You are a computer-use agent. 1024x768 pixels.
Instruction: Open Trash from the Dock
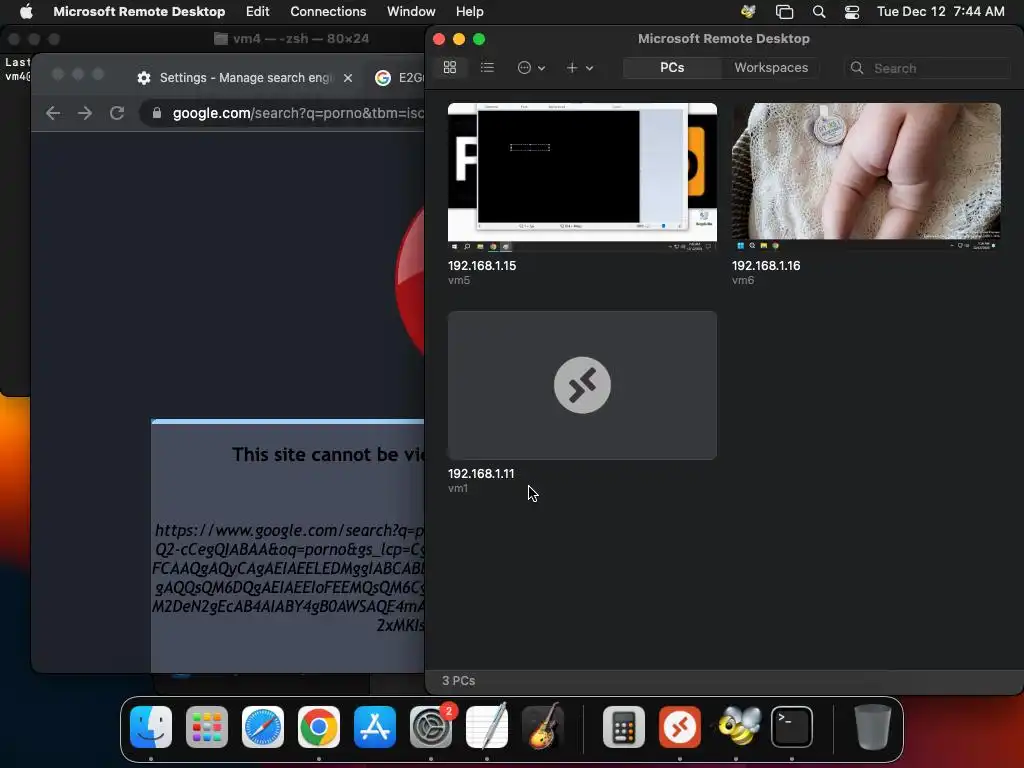coord(872,727)
